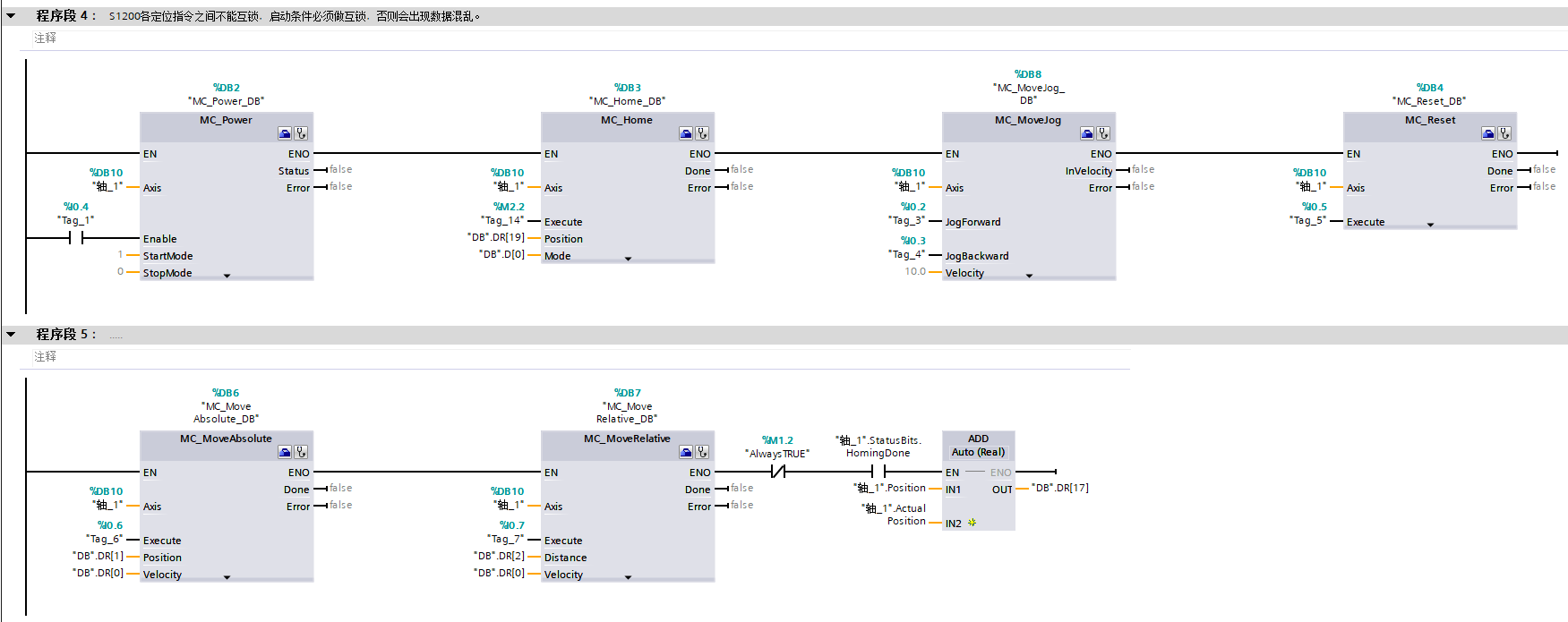1568x622 pixels.
Task: Click diagnostics icon on MC_MoveRelative block
Action: (703, 452)
